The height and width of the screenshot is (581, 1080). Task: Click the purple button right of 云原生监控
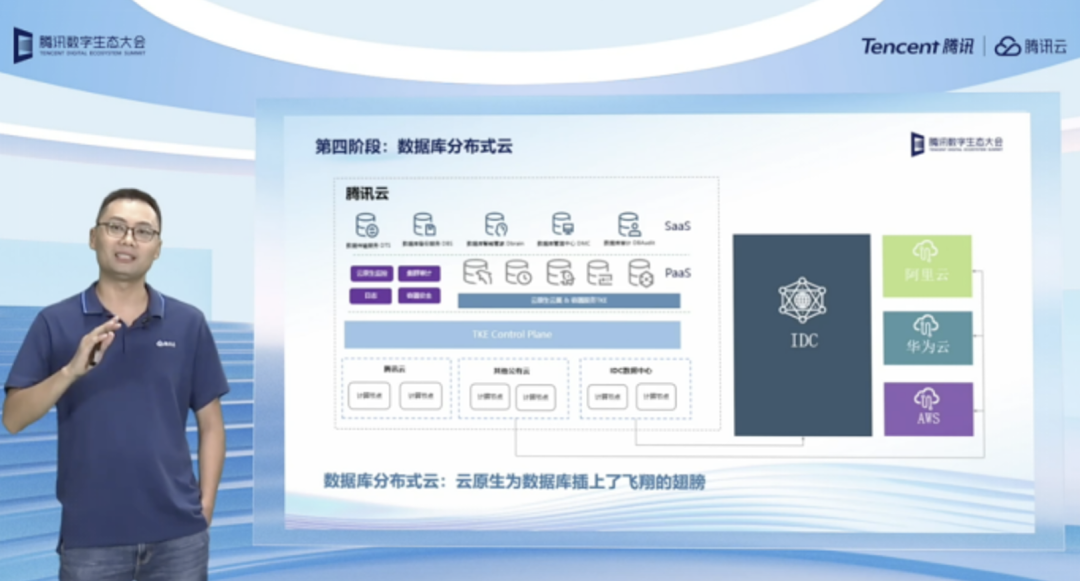click(x=419, y=273)
